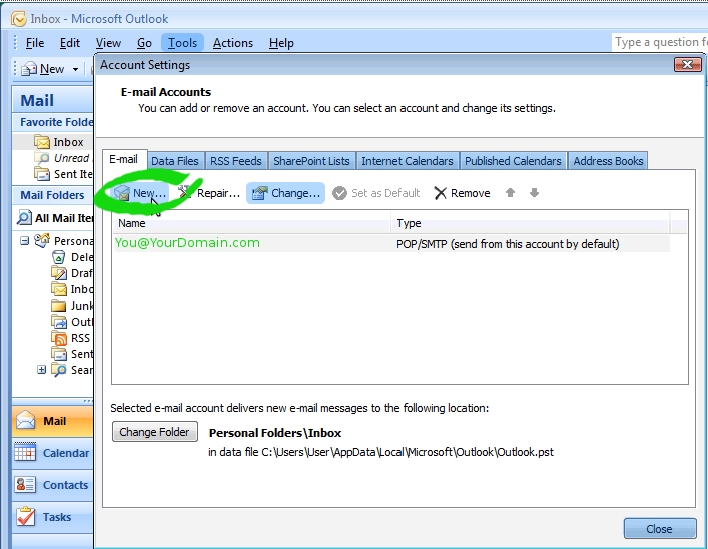Open the Tools menu

182,43
